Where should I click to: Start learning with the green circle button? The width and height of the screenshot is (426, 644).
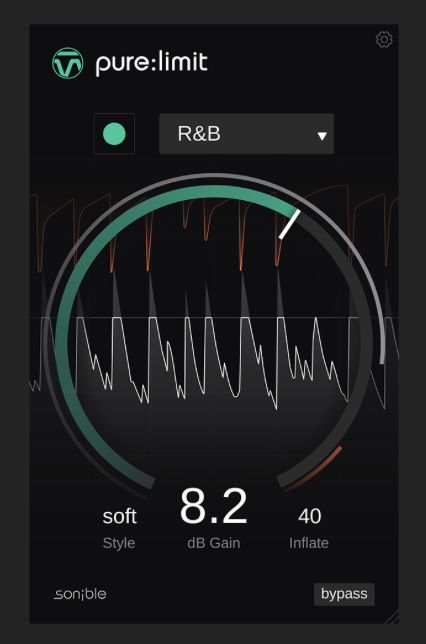(114, 134)
